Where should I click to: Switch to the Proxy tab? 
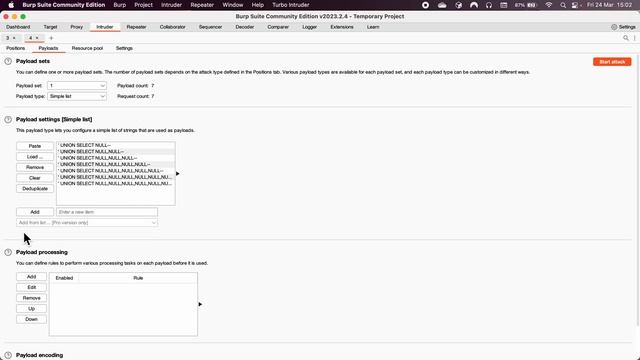point(76,27)
